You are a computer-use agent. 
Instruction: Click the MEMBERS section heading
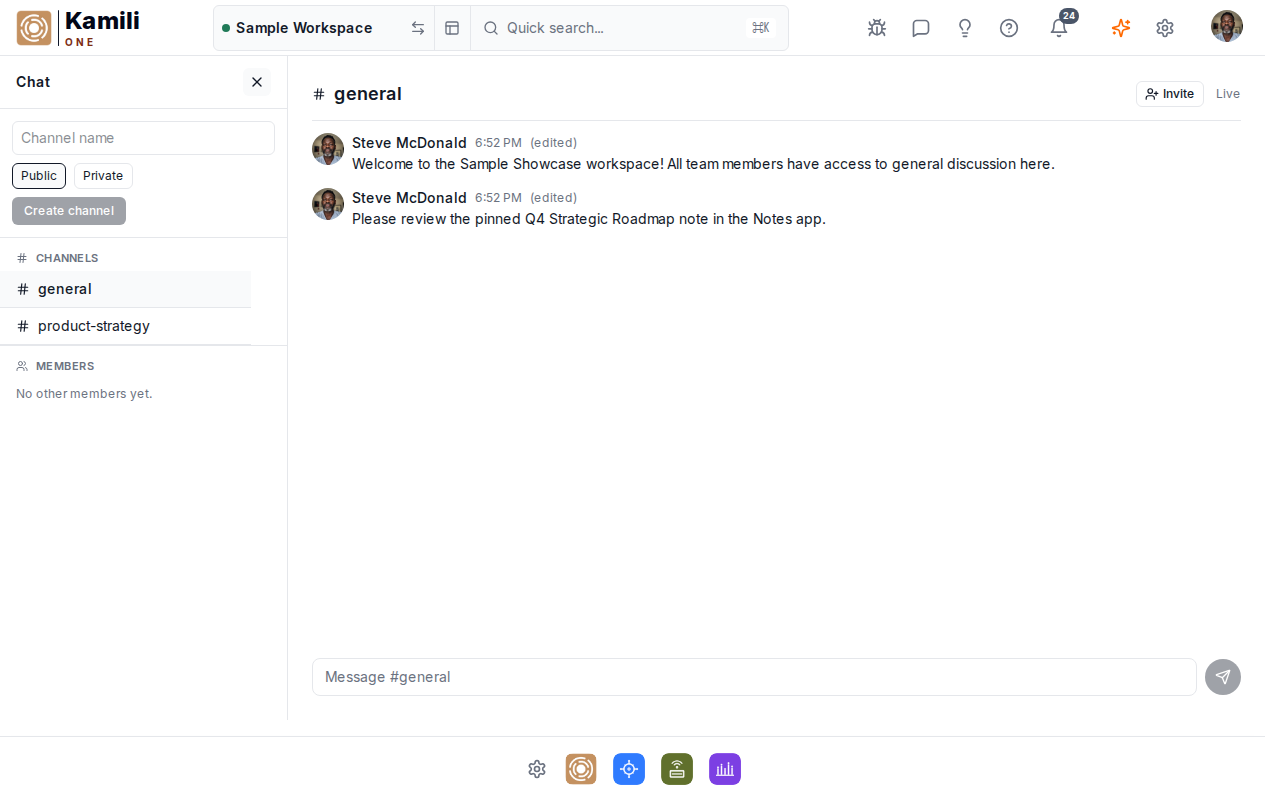pos(65,366)
